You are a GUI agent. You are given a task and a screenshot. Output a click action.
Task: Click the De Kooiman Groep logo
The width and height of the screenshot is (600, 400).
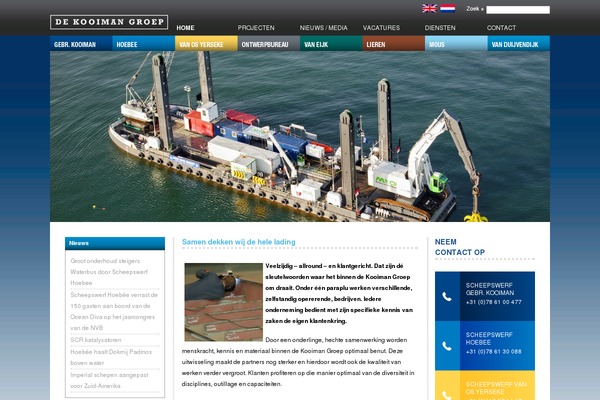click(109, 22)
